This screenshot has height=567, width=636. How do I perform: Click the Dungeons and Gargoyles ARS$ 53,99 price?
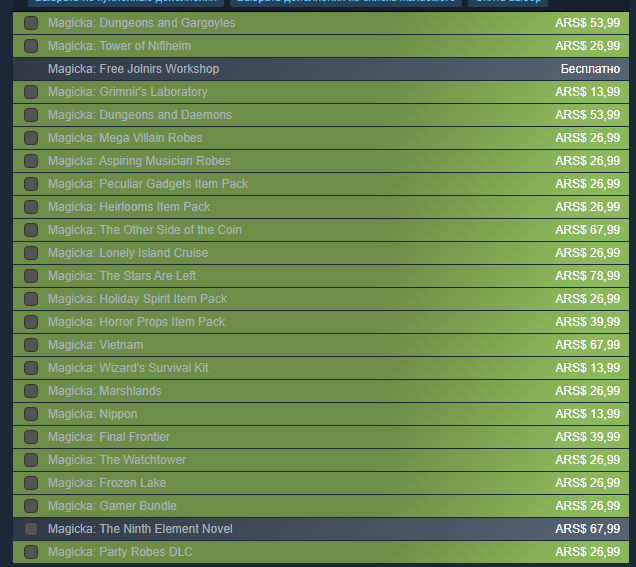click(x=588, y=23)
